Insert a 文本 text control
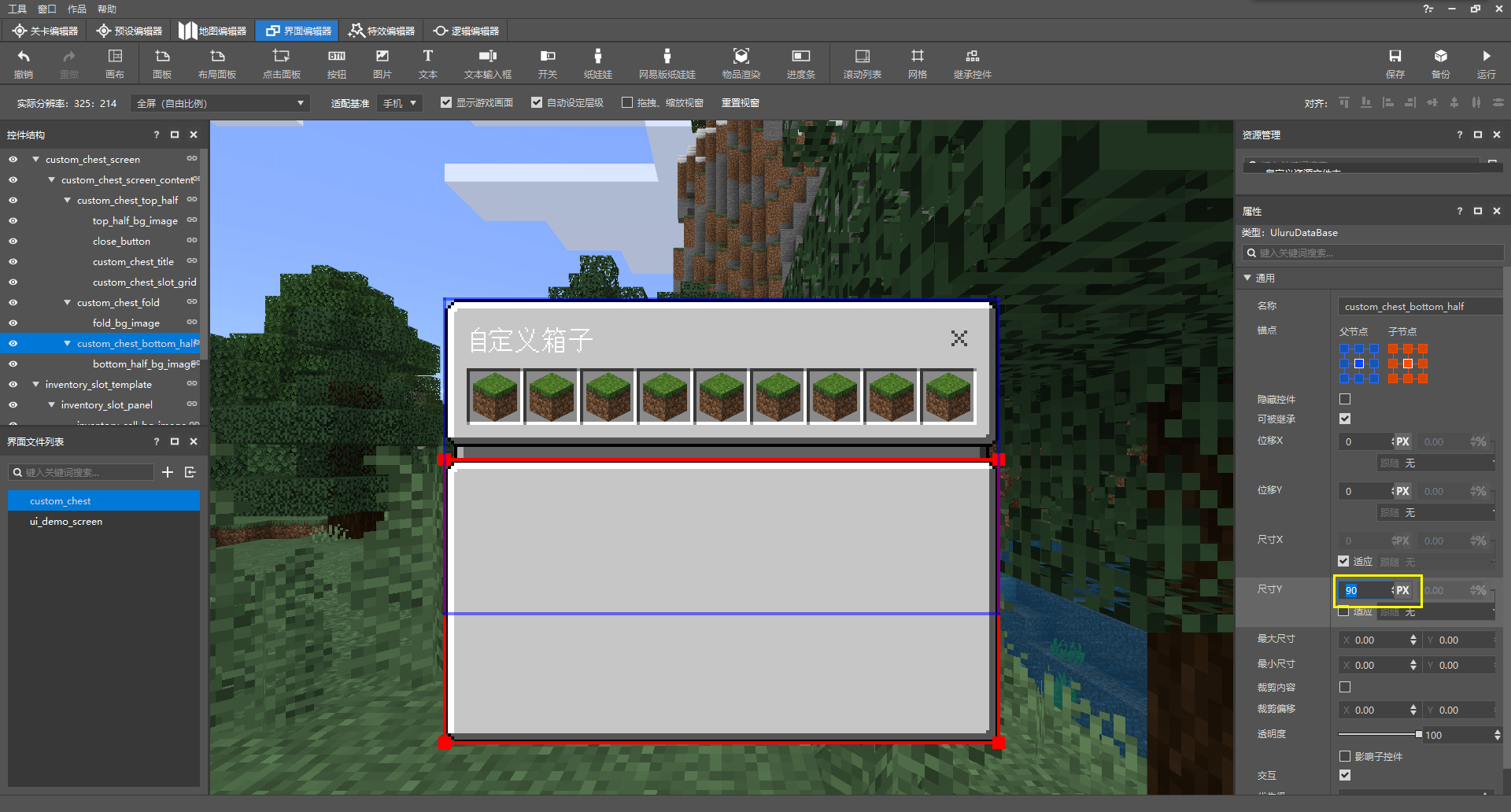1511x812 pixels. click(428, 64)
